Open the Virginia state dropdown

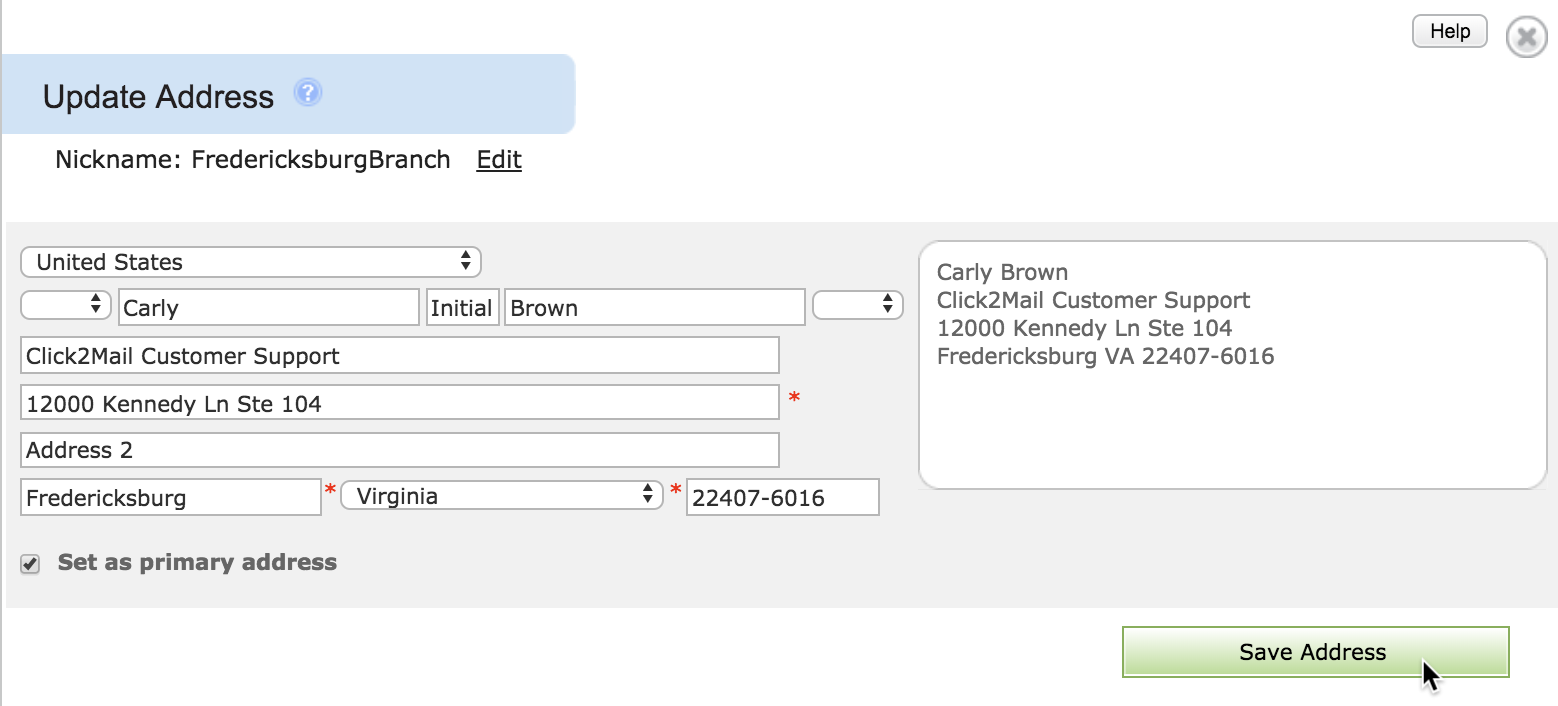502,495
